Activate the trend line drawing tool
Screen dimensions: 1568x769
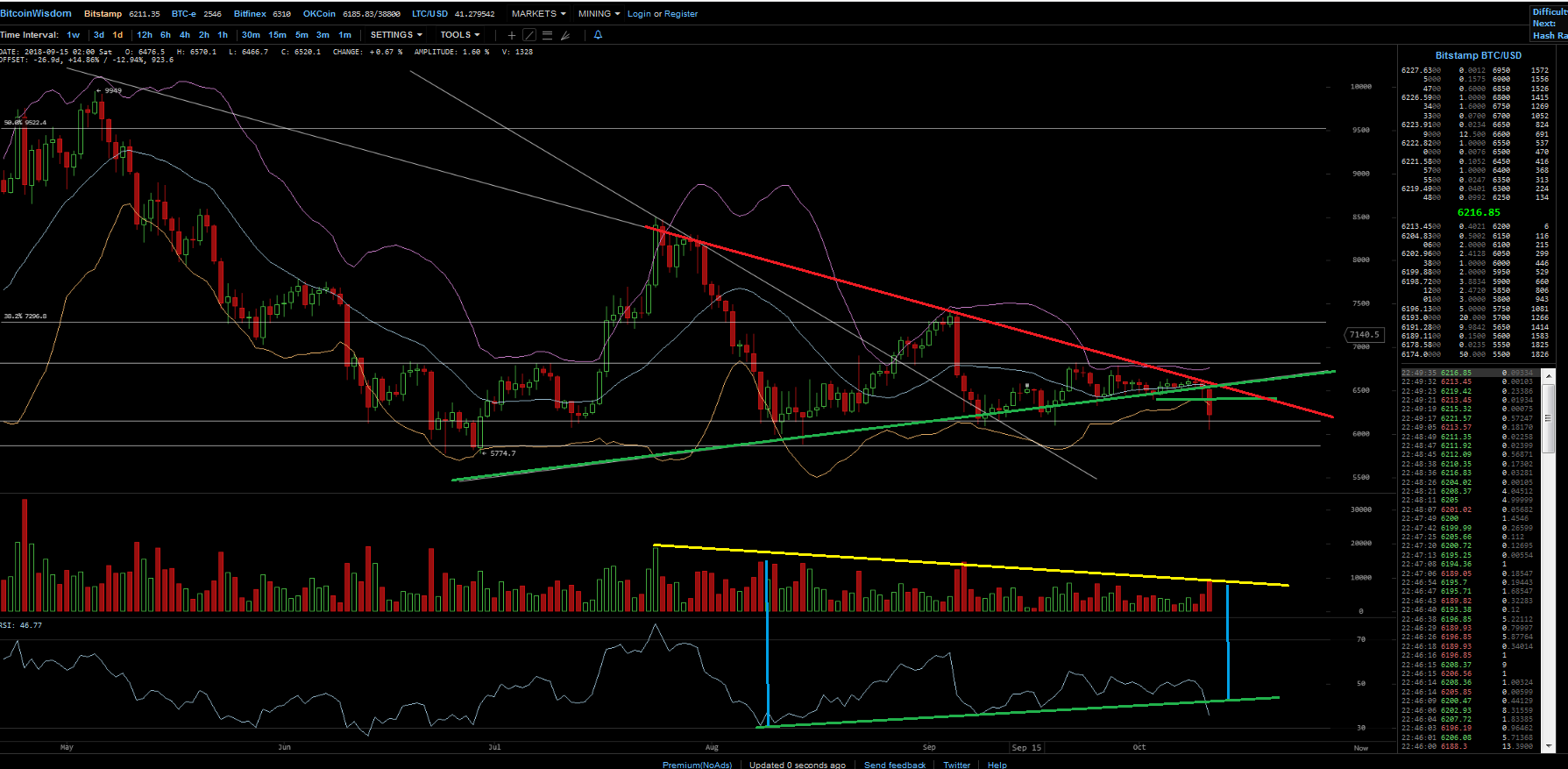pos(529,35)
